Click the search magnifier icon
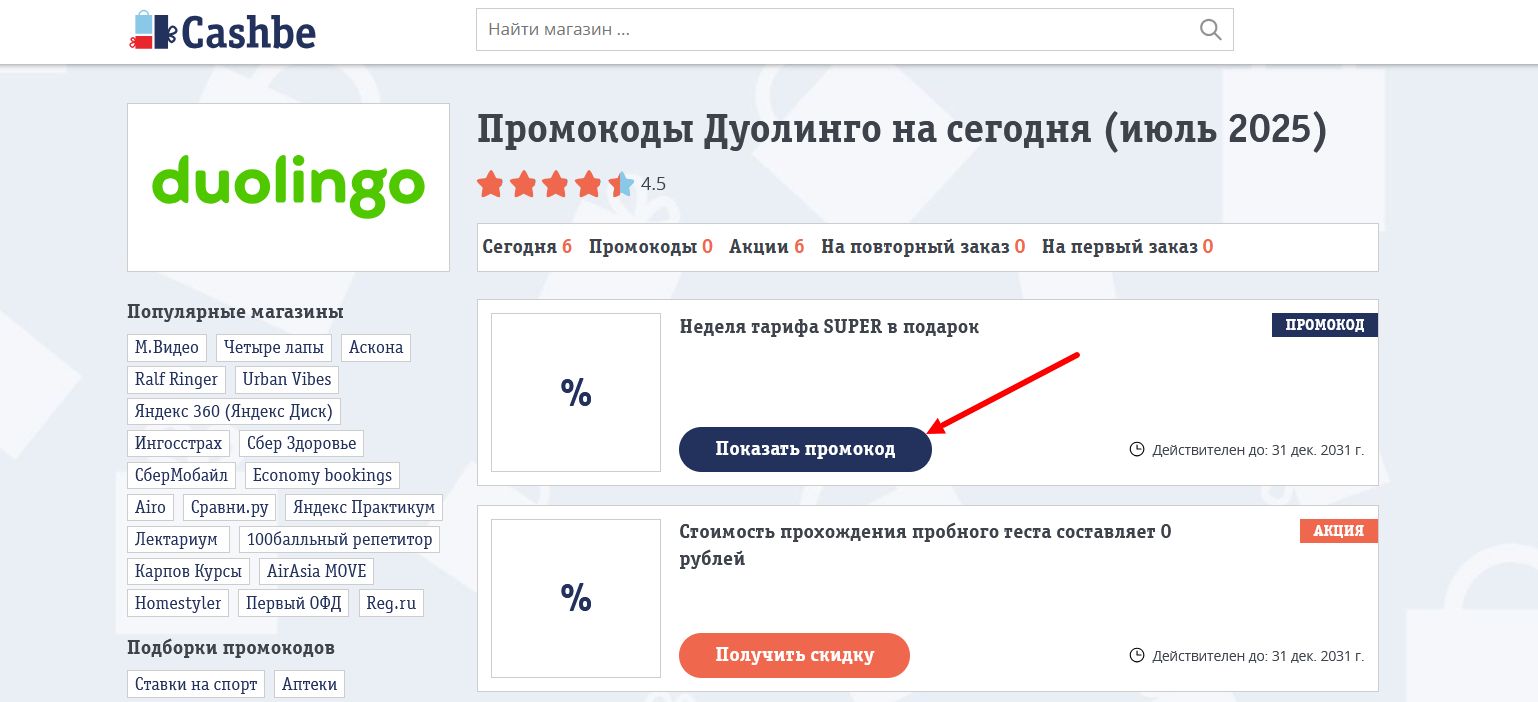 tap(1210, 29)
